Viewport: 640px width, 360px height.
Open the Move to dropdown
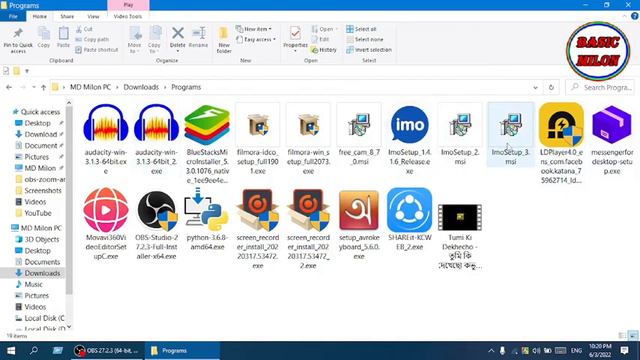pyautogui.click(x=134, y=40)
